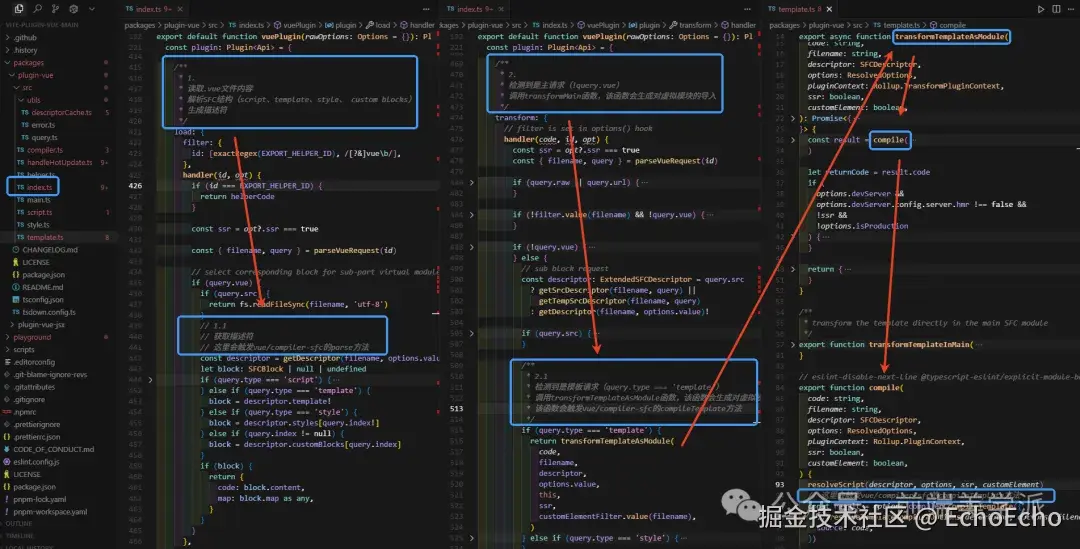Click 'let returnCode = result.code' line
Image resolution: width=1080 pixels, height=549 pixels.
point(869,172)
